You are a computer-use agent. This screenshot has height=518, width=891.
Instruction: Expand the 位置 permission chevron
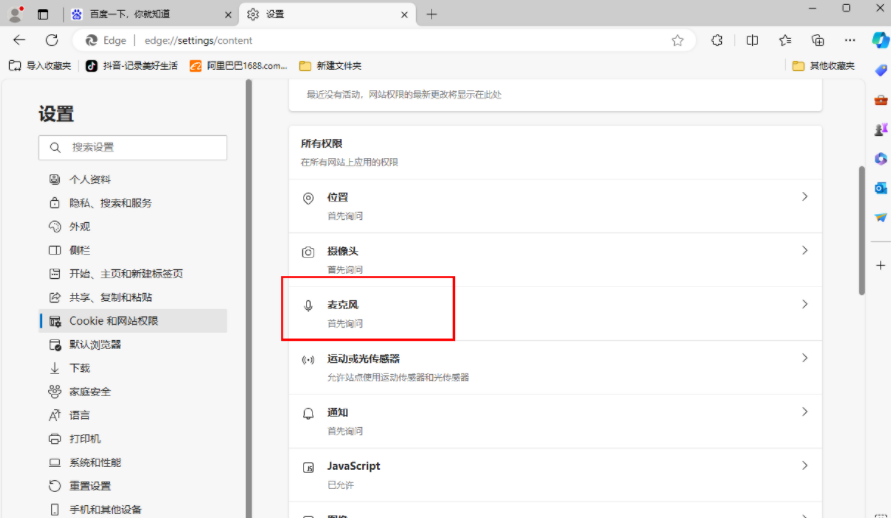point(805,197)
